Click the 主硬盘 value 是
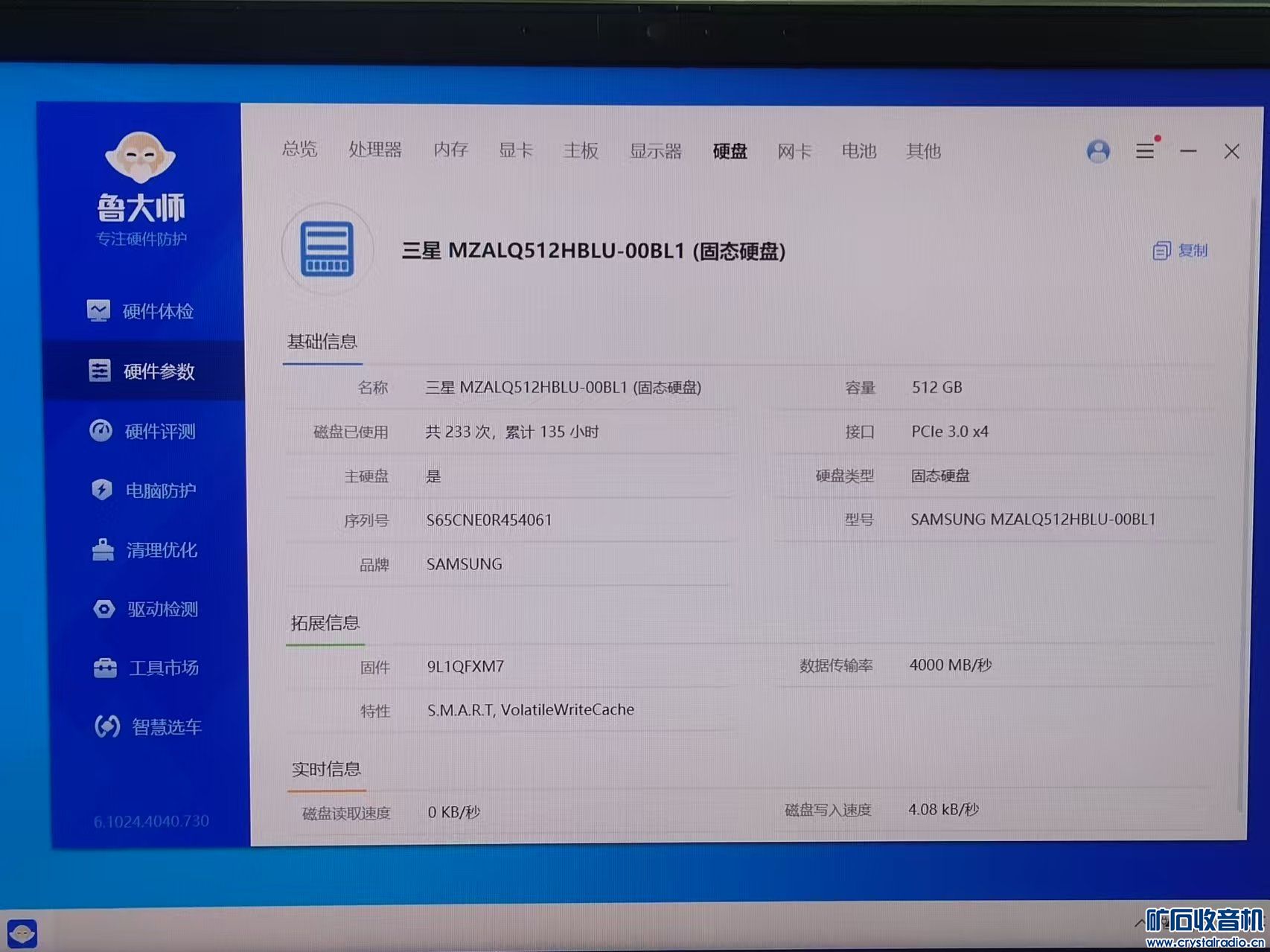Screen dimensions: 1270x952 [x=433, y=476]
